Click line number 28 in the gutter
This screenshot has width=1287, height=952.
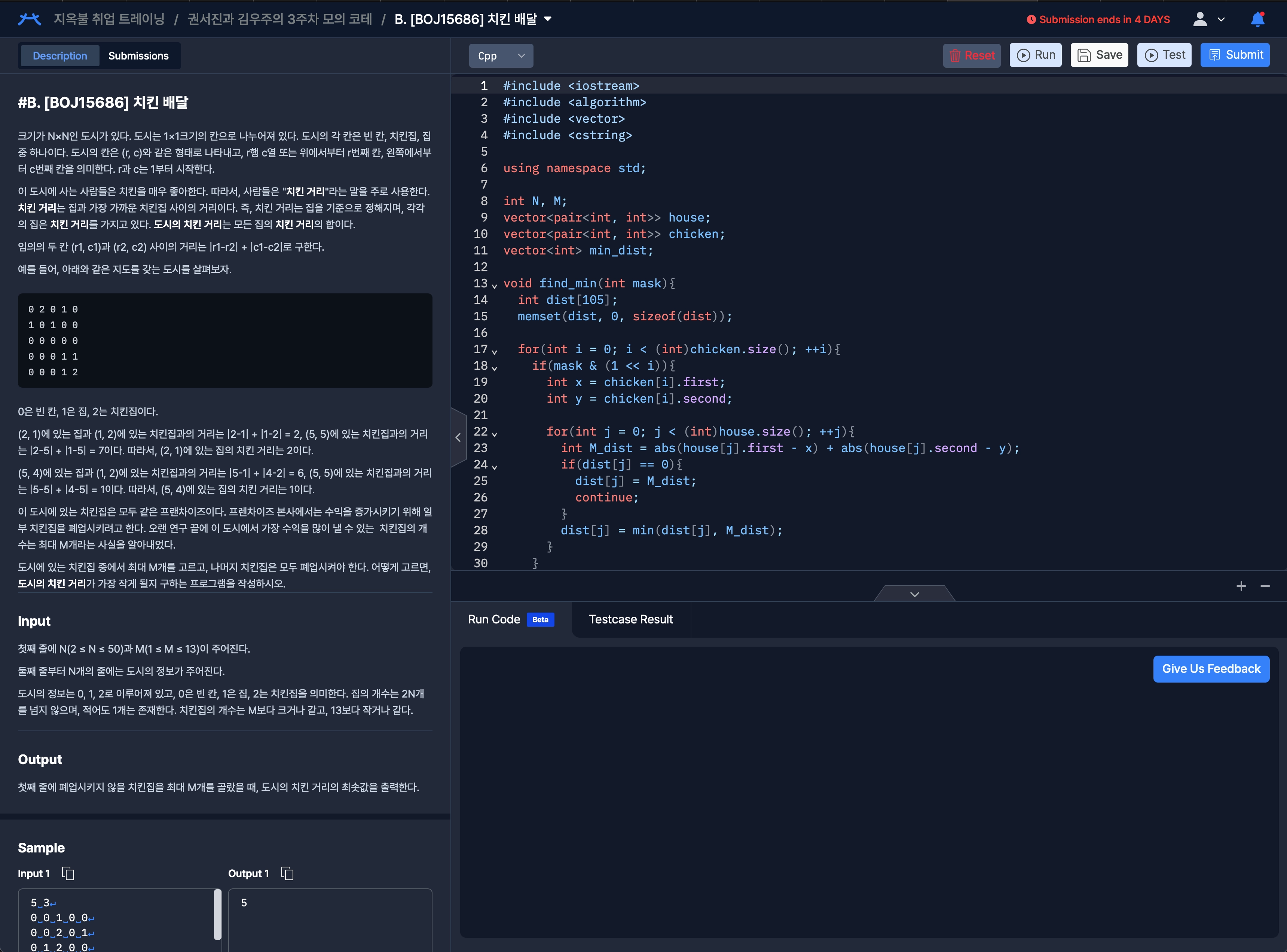tap(480, 530)
